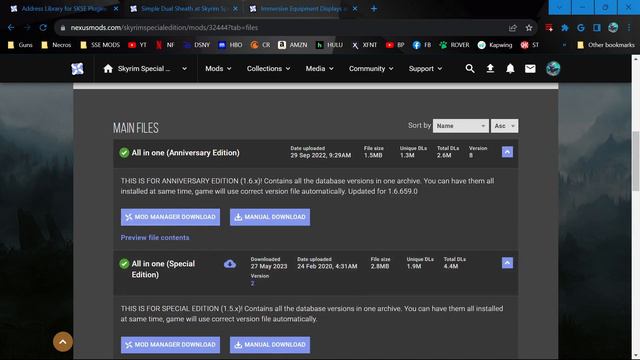The width and height of the screenshot is (640, 360).
Task: Open the messages envelope icon
Action: coord(530,69)
